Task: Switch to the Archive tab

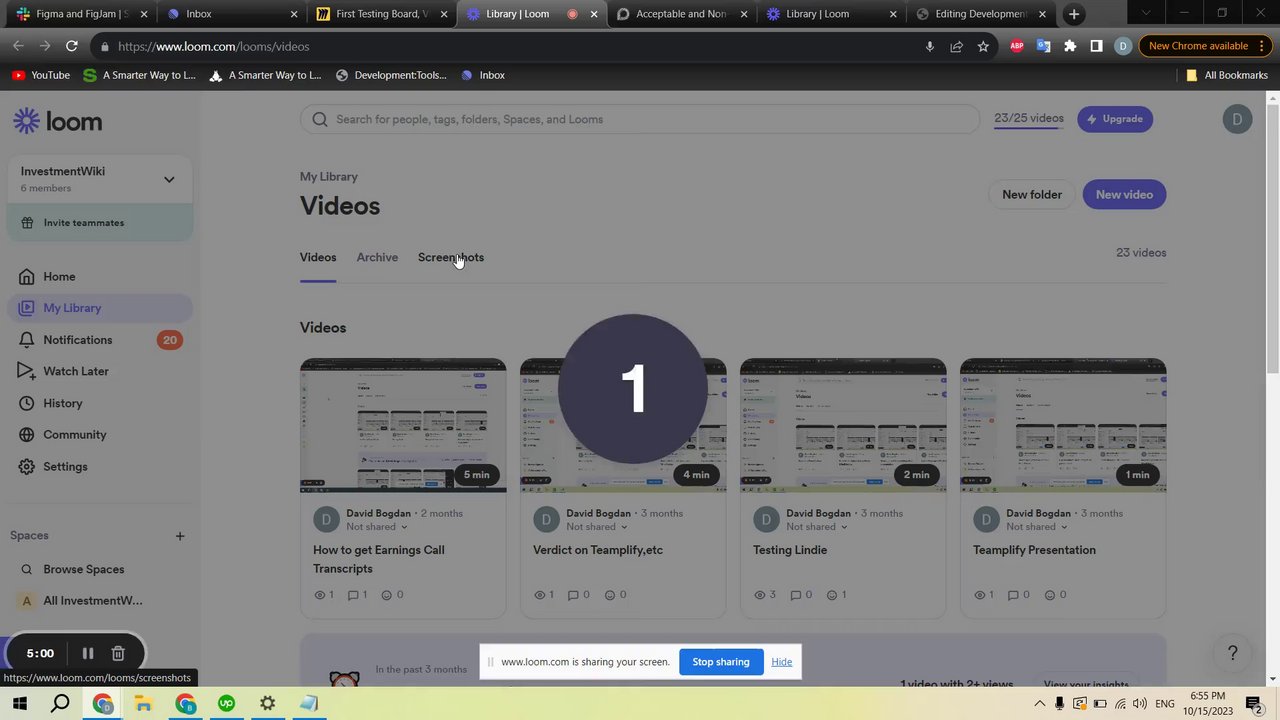Action: (x=377, y=258)
